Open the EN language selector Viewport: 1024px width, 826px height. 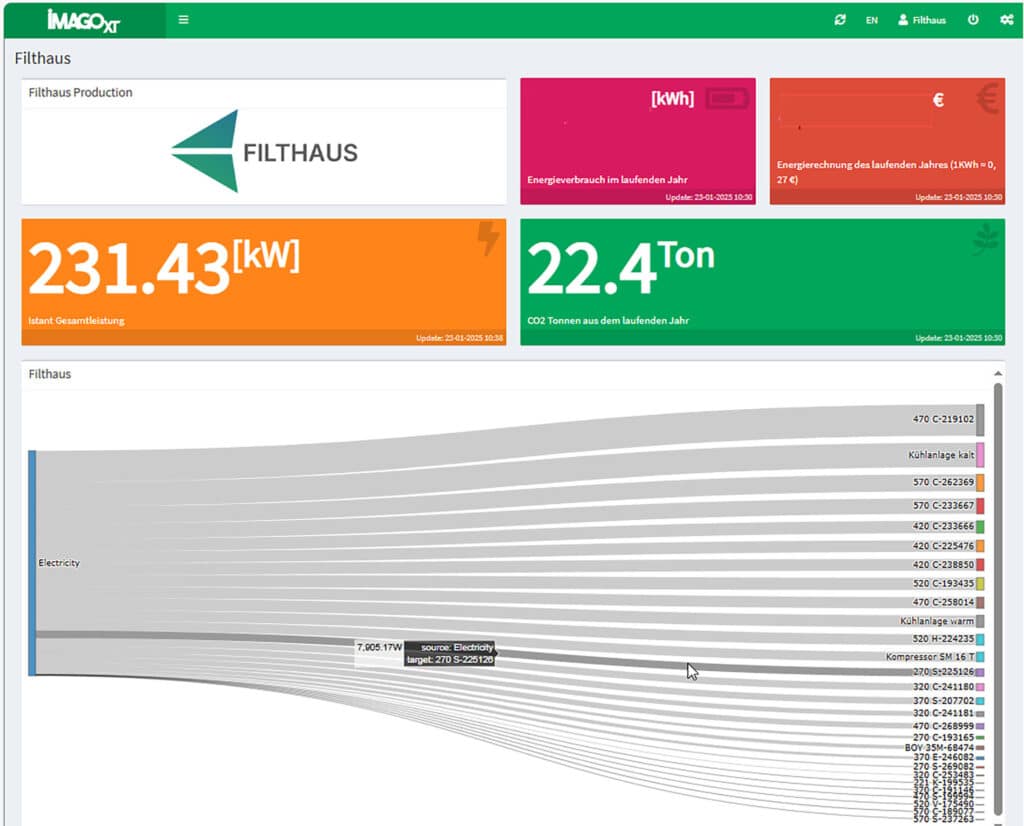pos(872,20)
